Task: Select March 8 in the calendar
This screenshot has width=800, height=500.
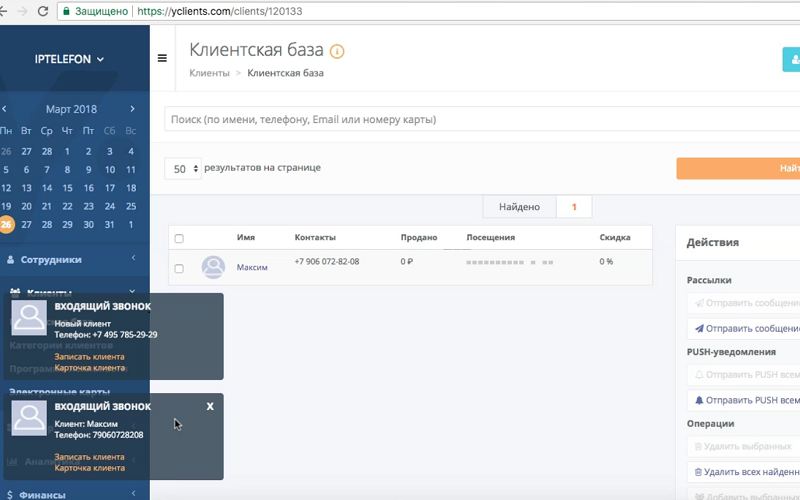Action: click(67, 169)
